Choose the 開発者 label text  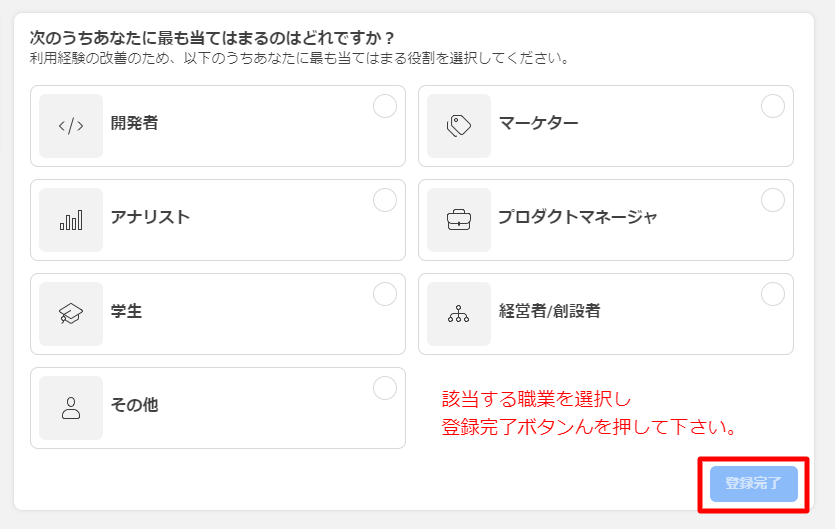point(134,123)
